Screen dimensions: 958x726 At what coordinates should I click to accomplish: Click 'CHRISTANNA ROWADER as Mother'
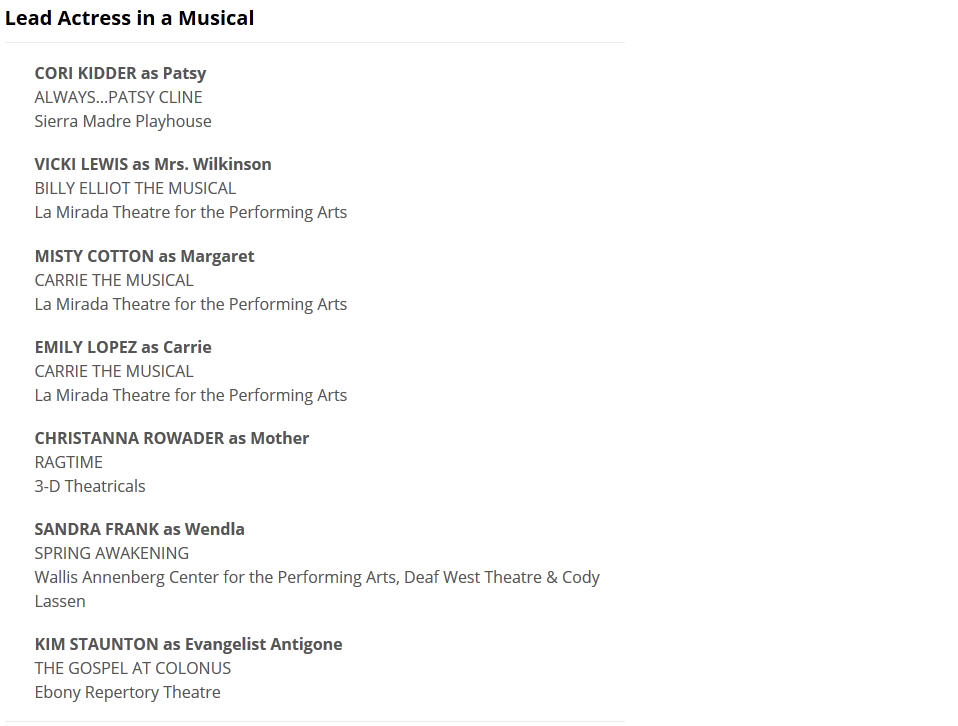172,438
